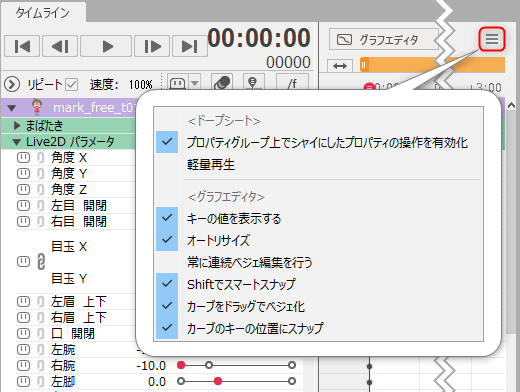Viewport: 520px width, 392px height.
Task: Toggle the link icon for 目玉 X and Y
Action: pos(41,261)
